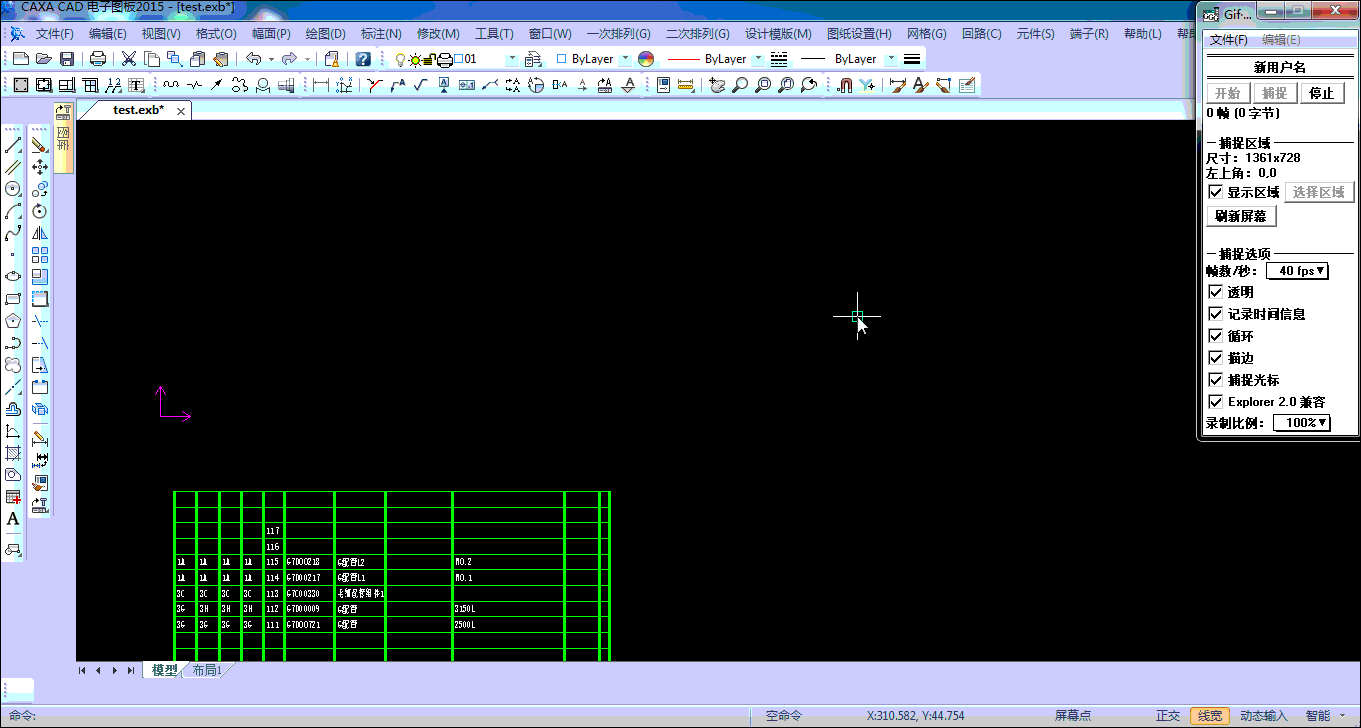The width and height of the screenshot is (1361, 728).
Task: Click the 动态输入 status bar item
Action: [x=1263, y=716]
